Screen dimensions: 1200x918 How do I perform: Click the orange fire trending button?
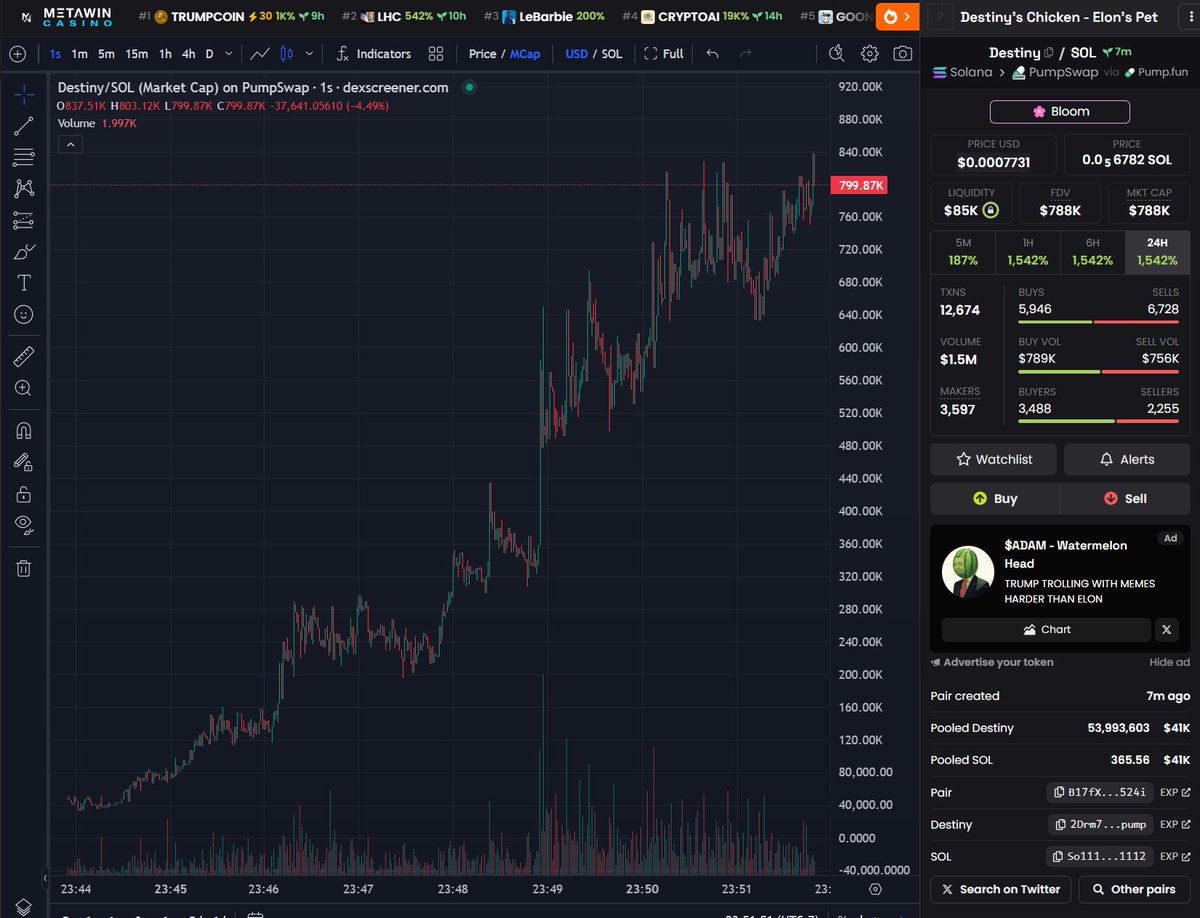coord(896,17)
